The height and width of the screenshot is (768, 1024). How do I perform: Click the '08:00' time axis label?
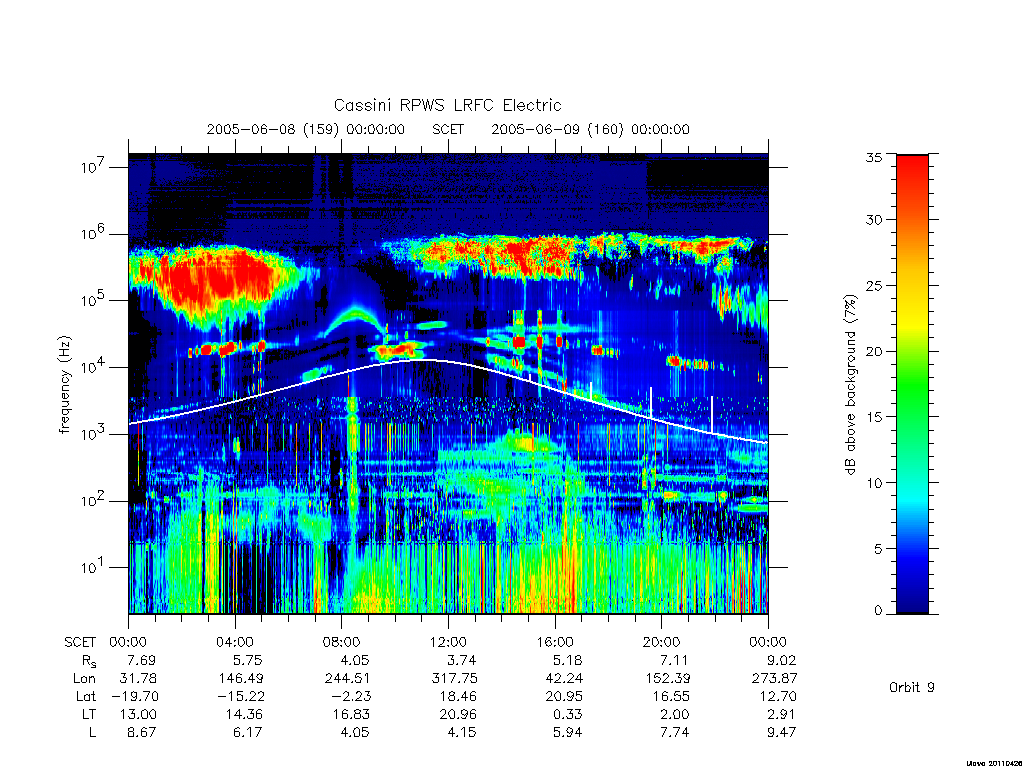point(342,642)
